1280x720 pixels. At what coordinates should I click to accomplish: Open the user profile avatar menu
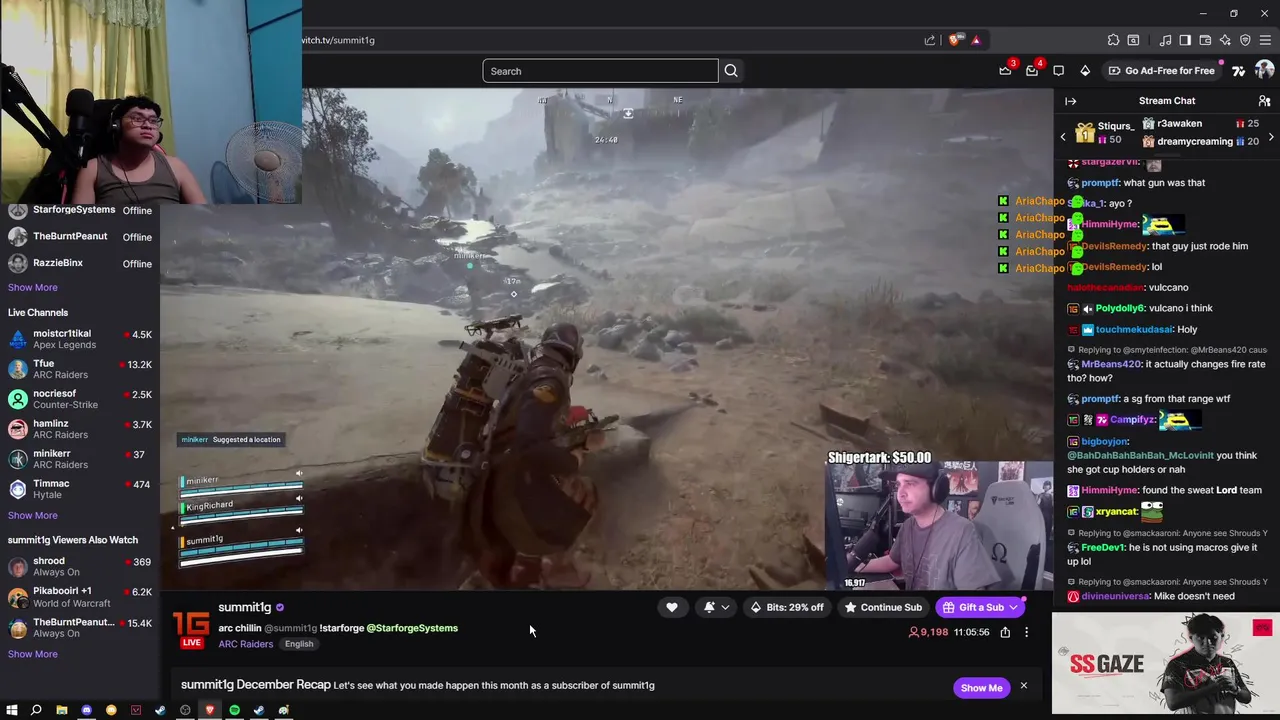click(x=1264, y=70)
